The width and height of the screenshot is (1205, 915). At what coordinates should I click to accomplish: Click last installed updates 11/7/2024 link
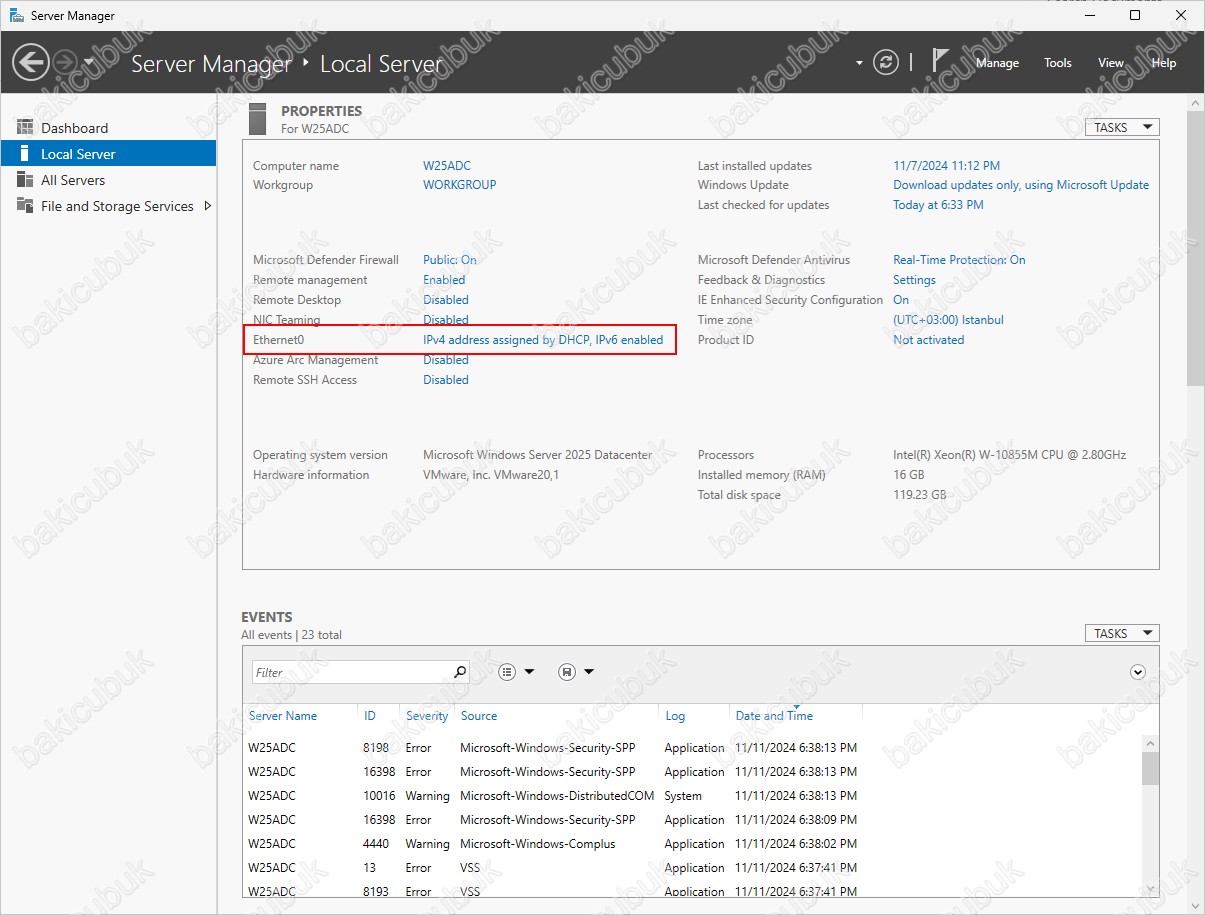click(x=946, y=166)
